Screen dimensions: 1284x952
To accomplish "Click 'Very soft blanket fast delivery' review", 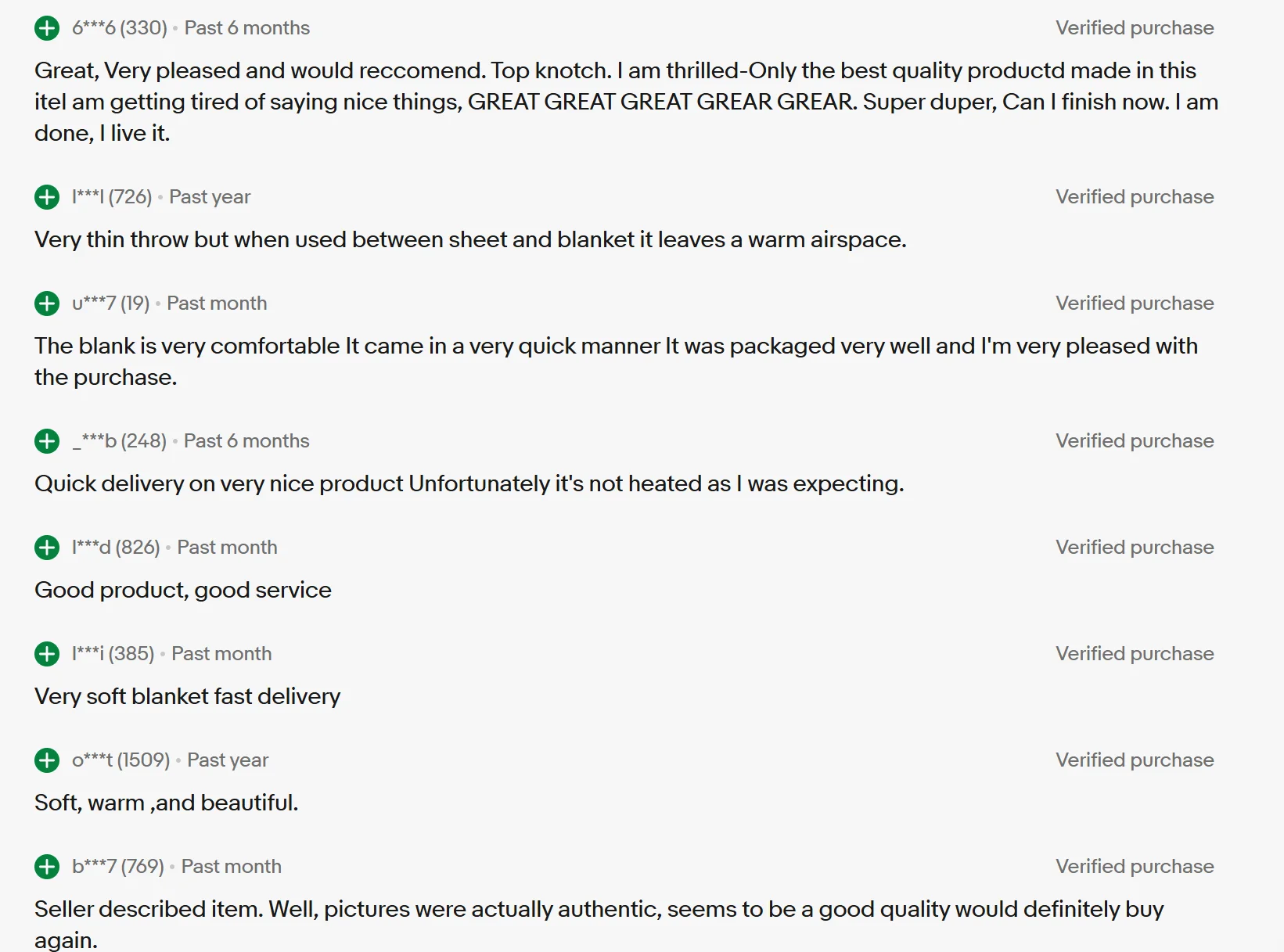I will (x=187, y=696).
